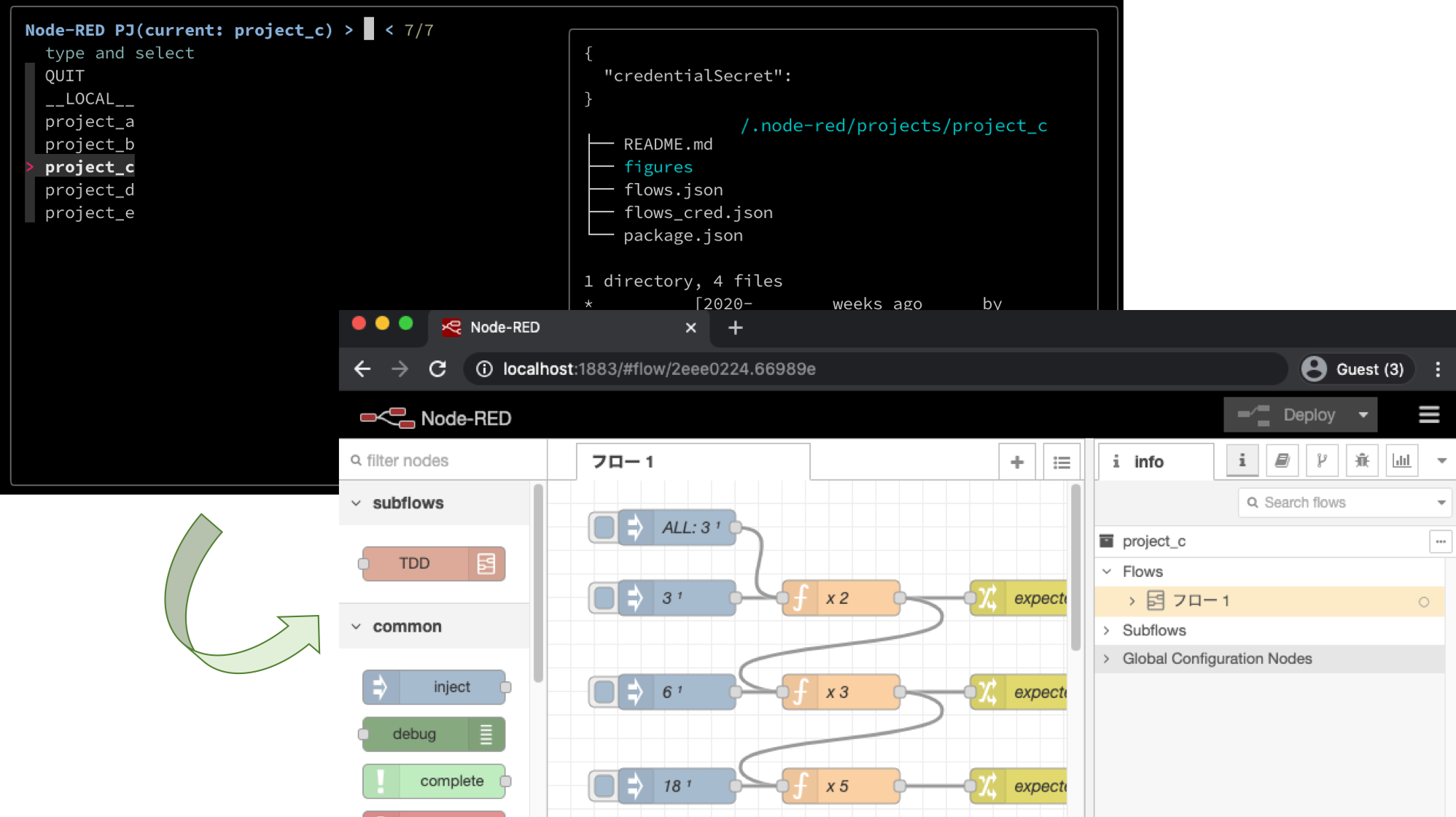Toggle the ALL: 3 inject node trigger
Screen dimensions: 1456x817
[x=603, y=527]
